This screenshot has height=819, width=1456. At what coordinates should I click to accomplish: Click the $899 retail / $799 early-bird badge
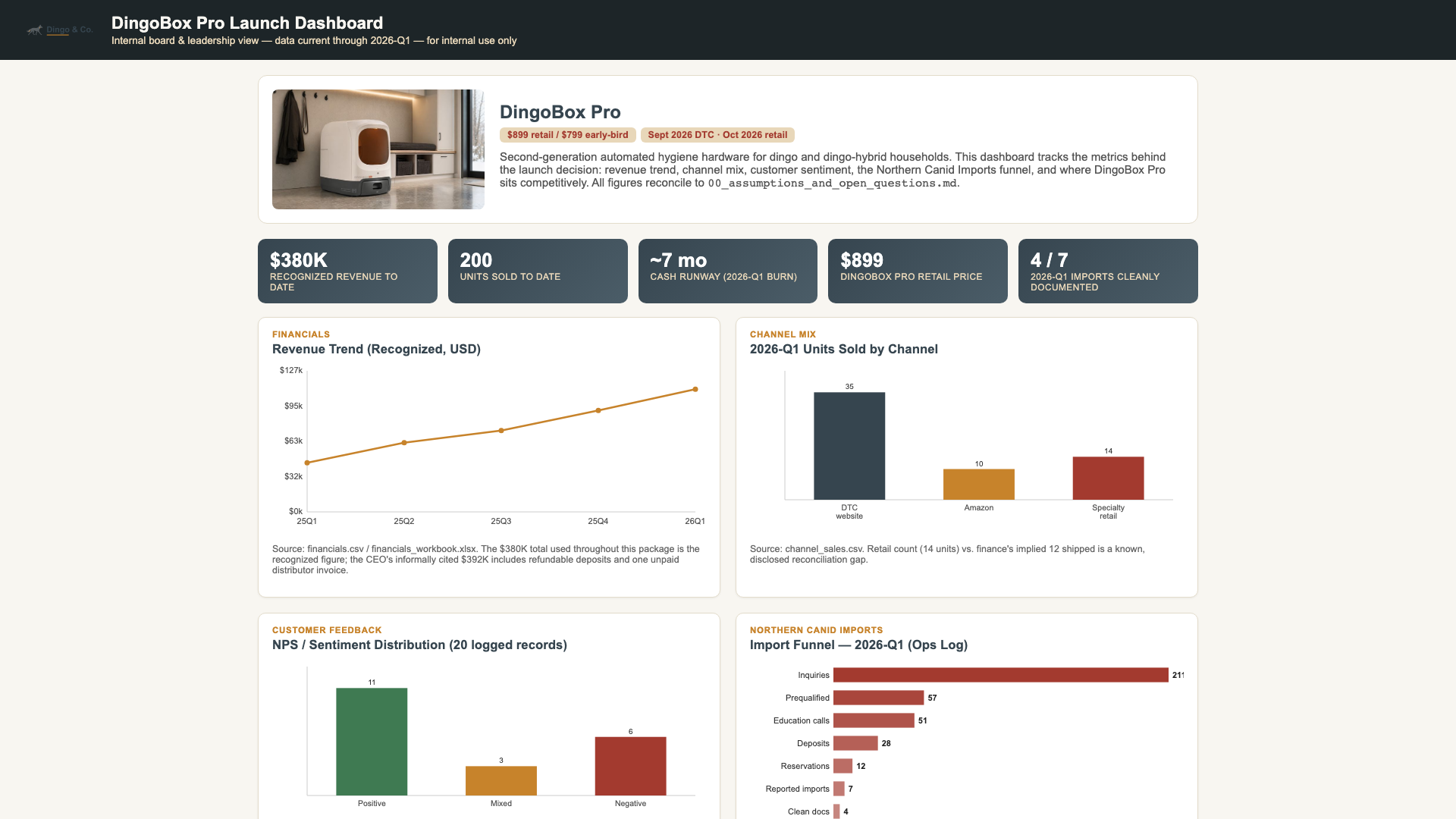(x=567, y=135)
